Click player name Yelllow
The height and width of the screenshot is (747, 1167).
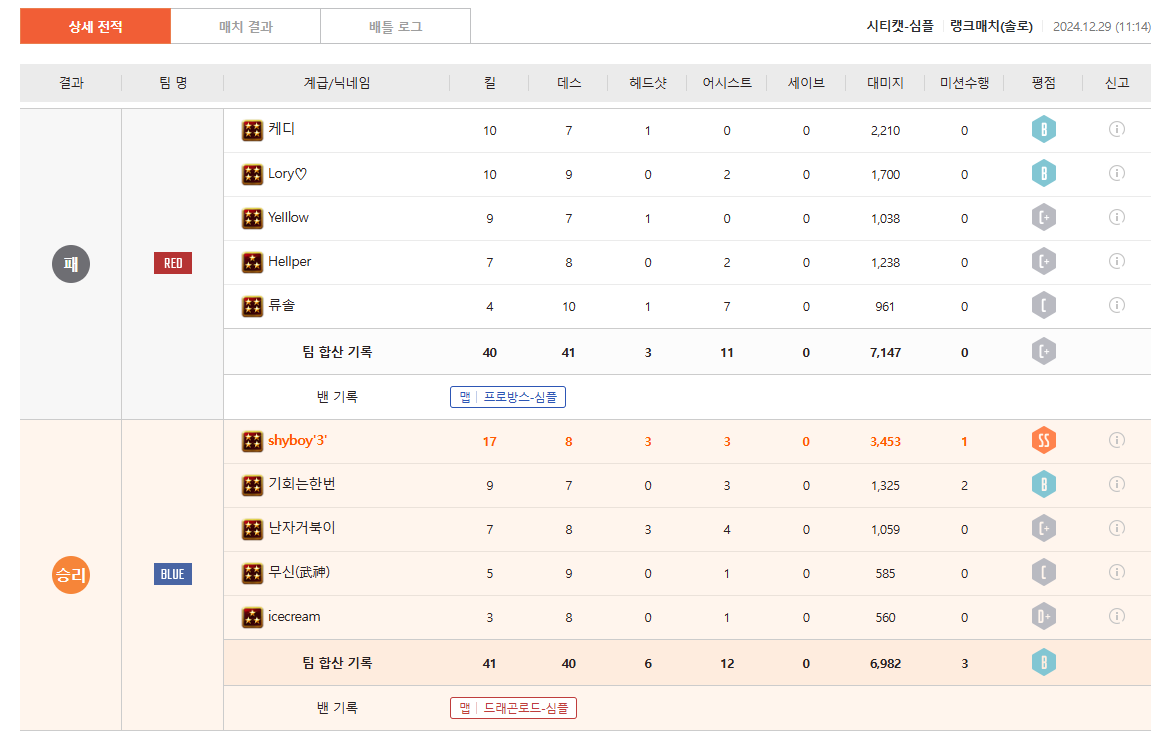coord(288,217)
